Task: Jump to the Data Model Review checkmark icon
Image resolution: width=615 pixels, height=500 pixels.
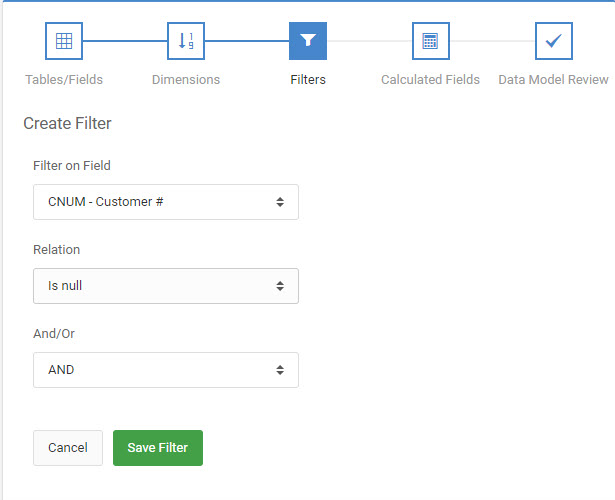Action: tap(553, 41)
